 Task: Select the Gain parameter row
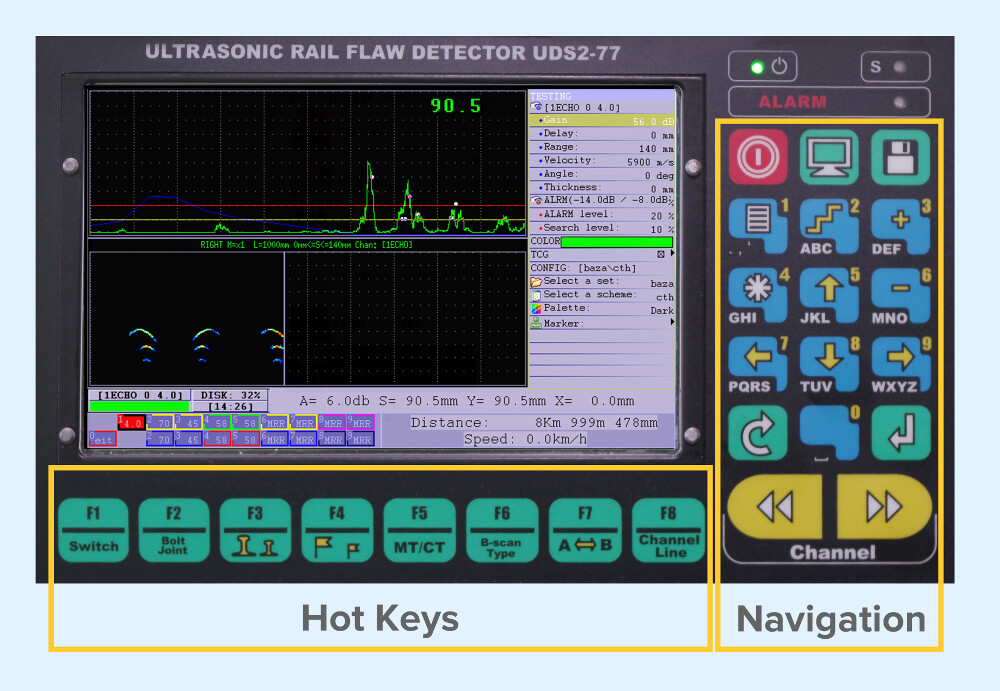tap(602, 120)
